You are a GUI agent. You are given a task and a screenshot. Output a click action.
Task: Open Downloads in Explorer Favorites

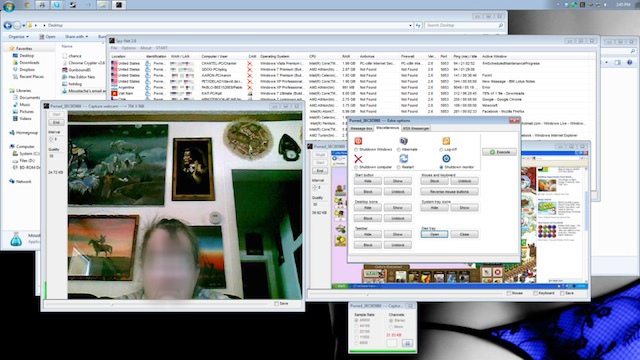coord(26,62)
